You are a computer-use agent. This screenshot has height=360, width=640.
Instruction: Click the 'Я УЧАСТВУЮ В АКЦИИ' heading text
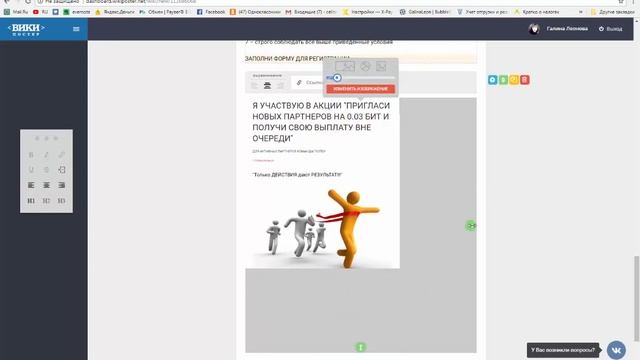point(321,122)
